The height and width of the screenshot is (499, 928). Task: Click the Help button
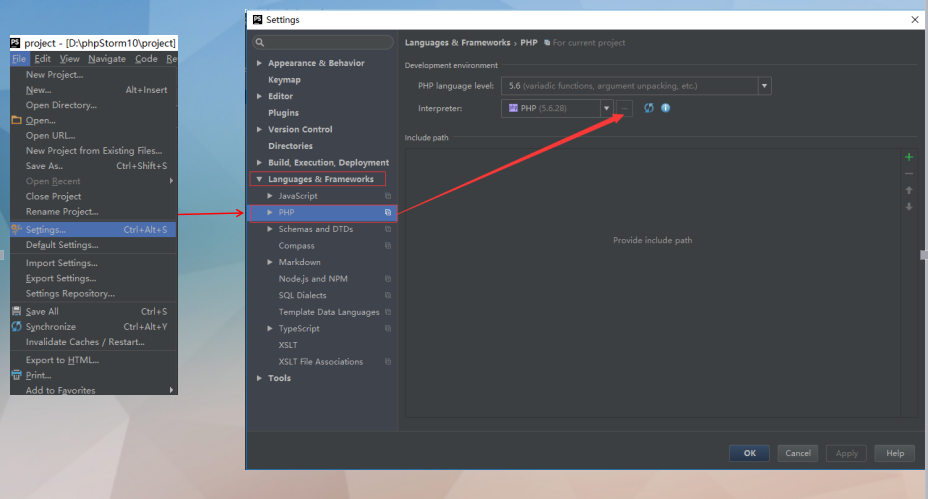tap(895, 453)
